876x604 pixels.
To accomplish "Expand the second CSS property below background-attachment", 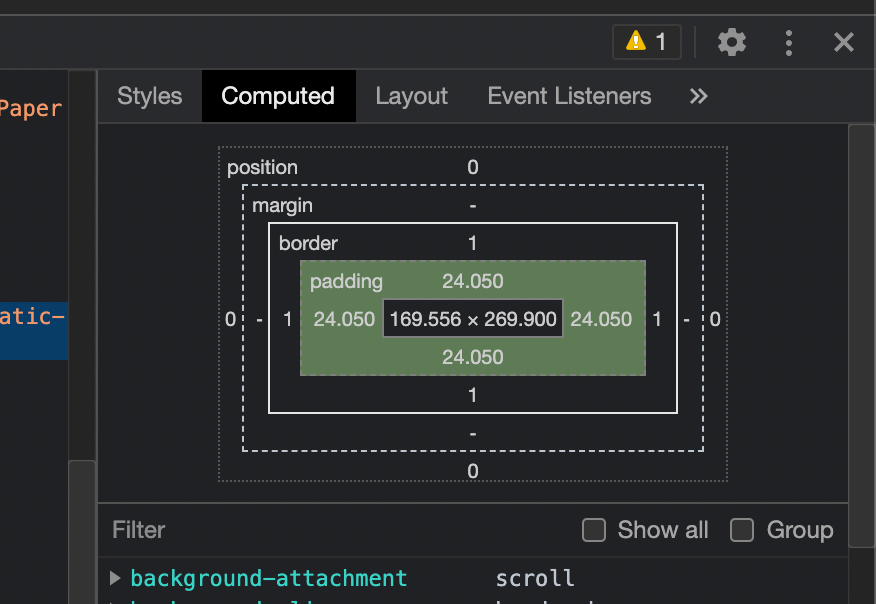I will coord(115,600).
